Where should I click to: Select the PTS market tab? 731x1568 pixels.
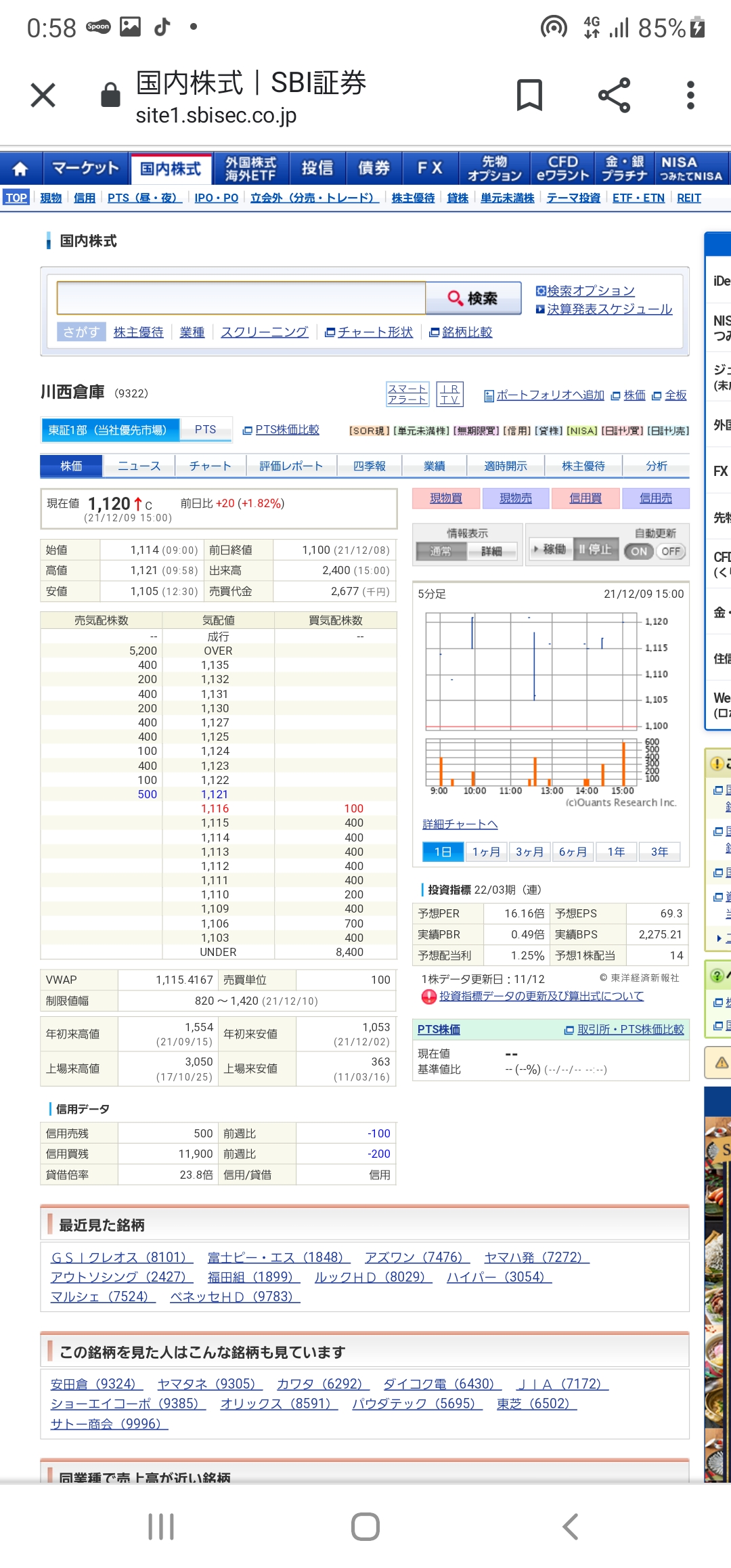pos(206,430)
